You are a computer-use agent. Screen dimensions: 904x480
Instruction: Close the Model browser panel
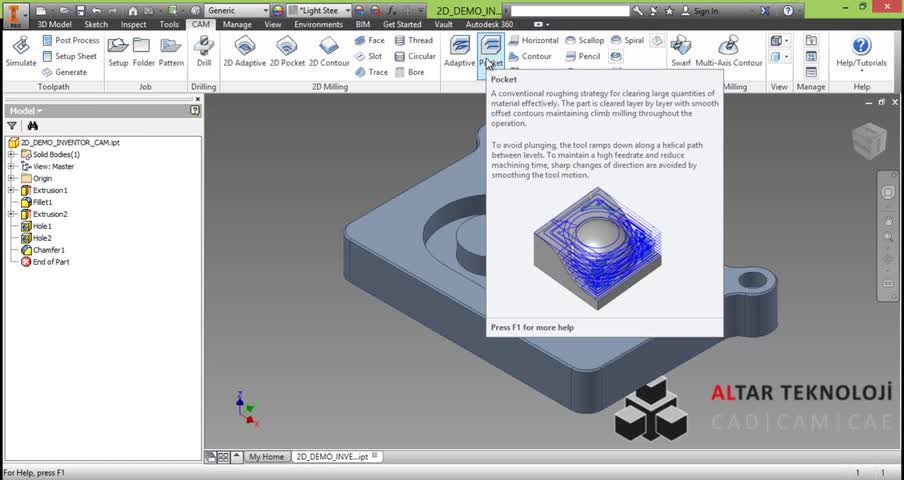click(x=198, y=99)
